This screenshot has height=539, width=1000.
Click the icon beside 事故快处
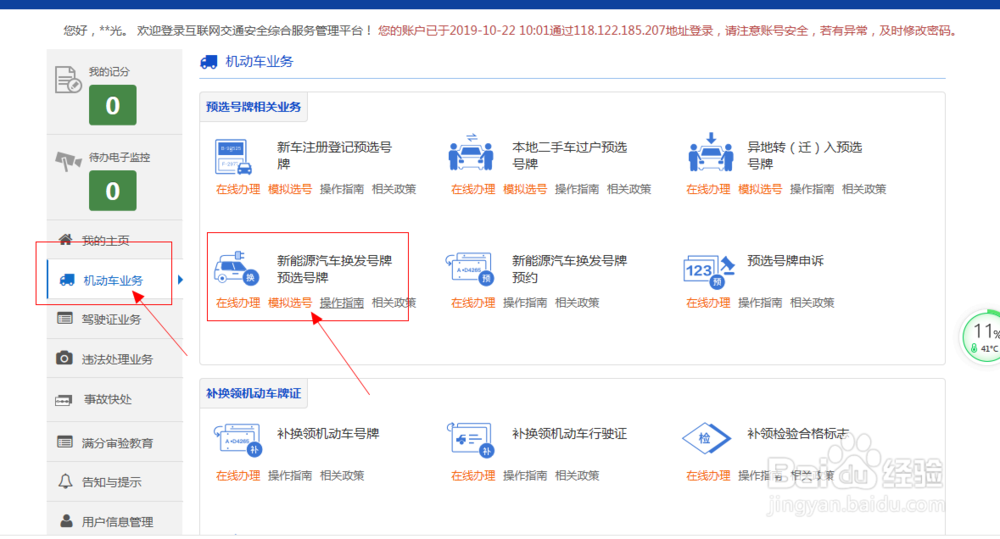click(64, 400)
